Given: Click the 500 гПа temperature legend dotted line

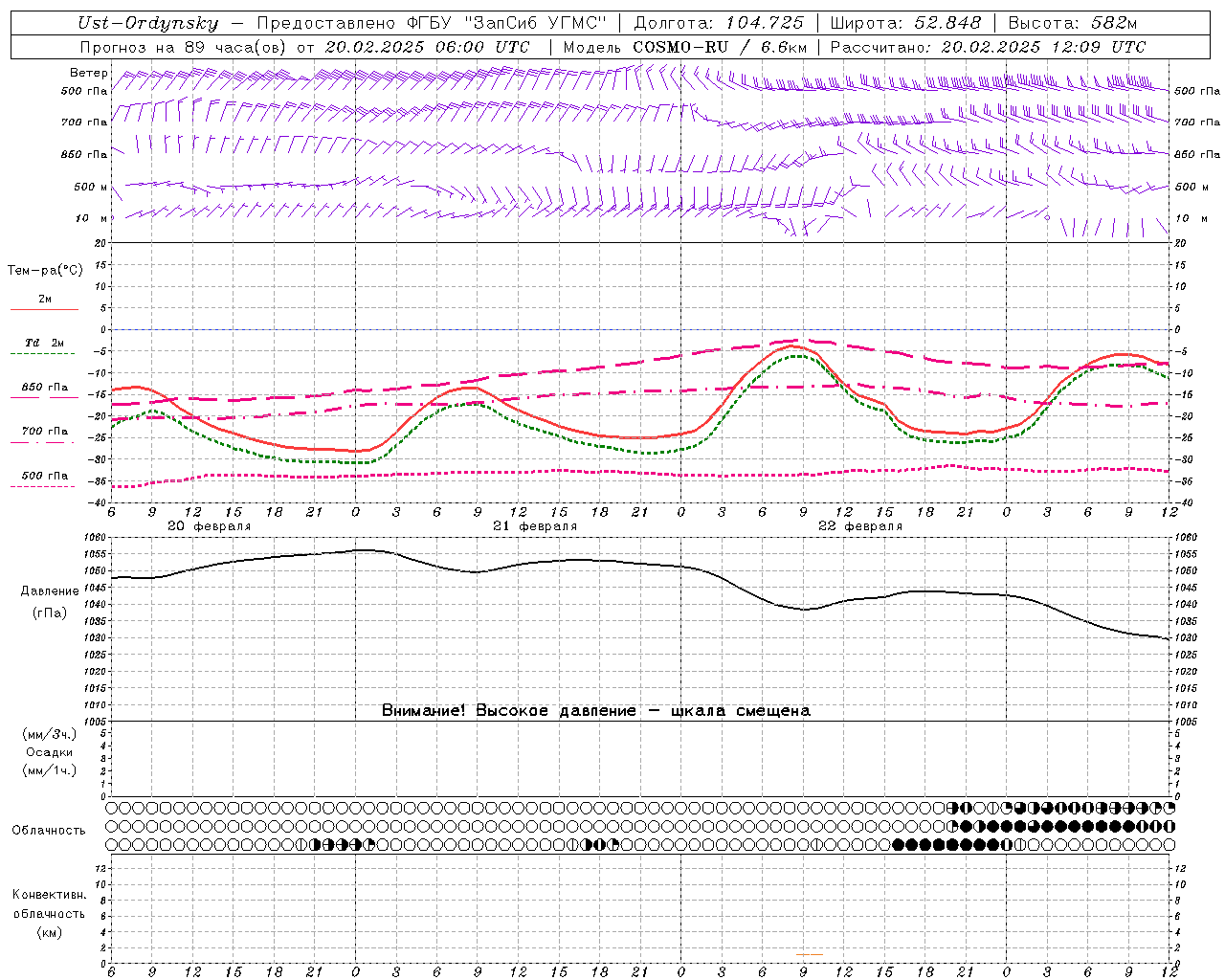Looking at the screenshot, I should (42, 487).
